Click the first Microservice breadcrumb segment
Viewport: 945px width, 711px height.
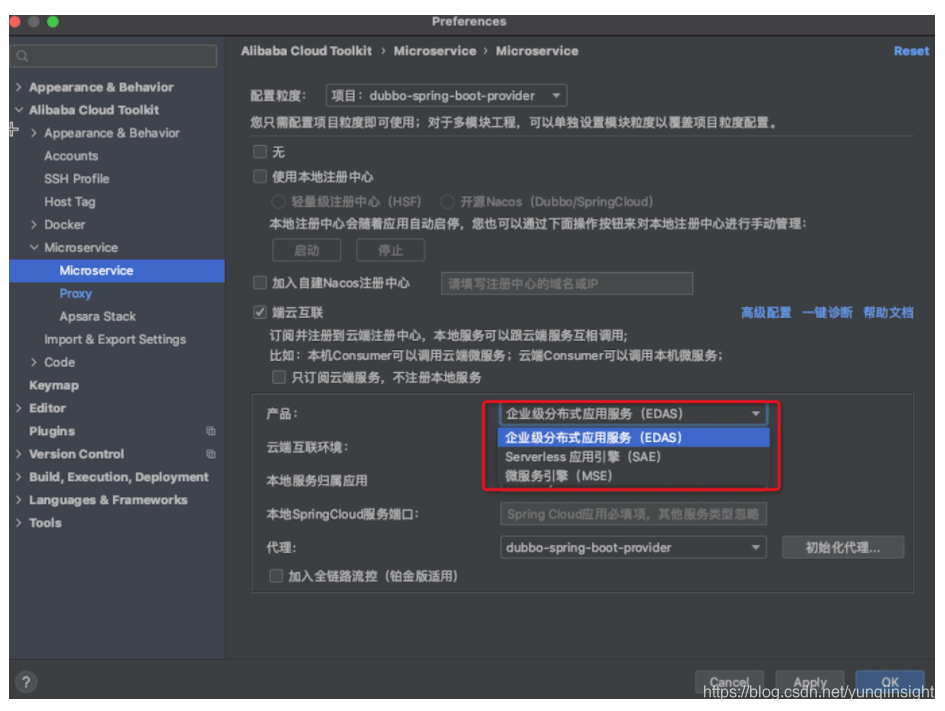(x=435, y=51)
